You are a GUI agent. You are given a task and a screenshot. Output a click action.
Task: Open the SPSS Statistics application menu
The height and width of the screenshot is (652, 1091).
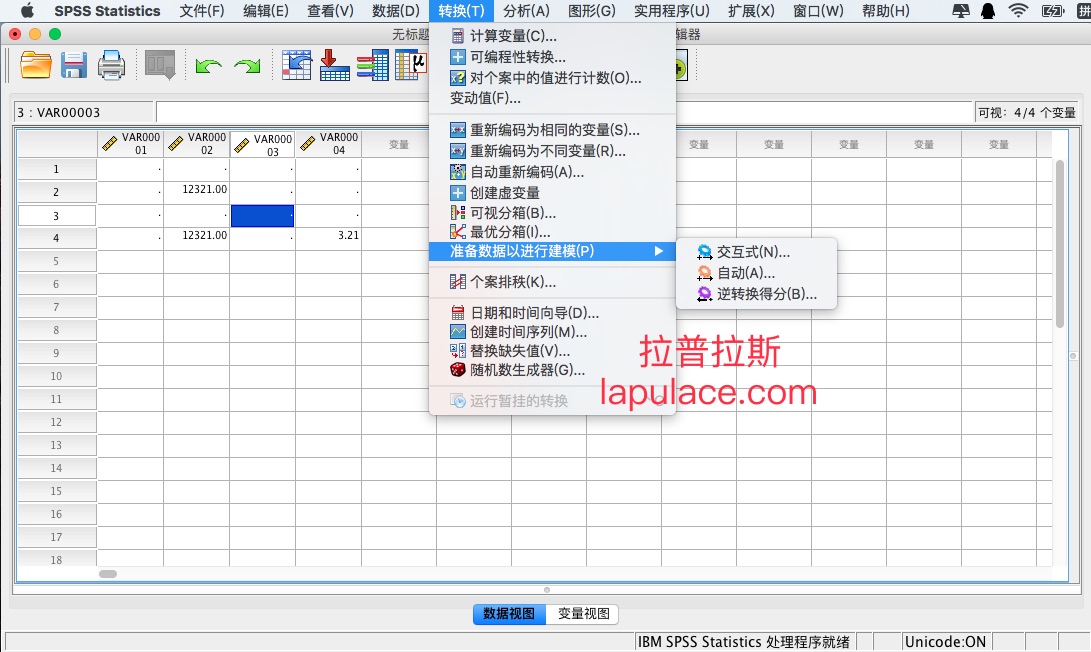(107, 11)
